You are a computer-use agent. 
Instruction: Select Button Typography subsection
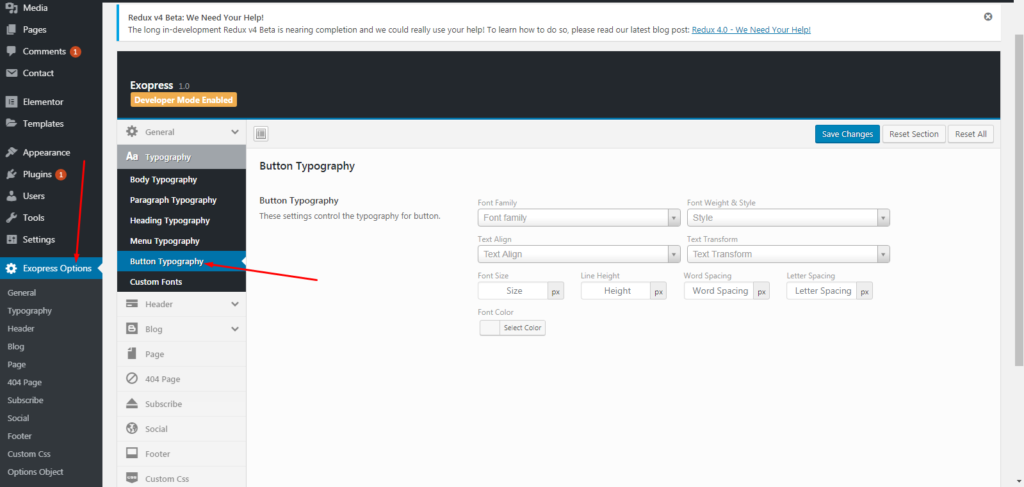(182, 261)
